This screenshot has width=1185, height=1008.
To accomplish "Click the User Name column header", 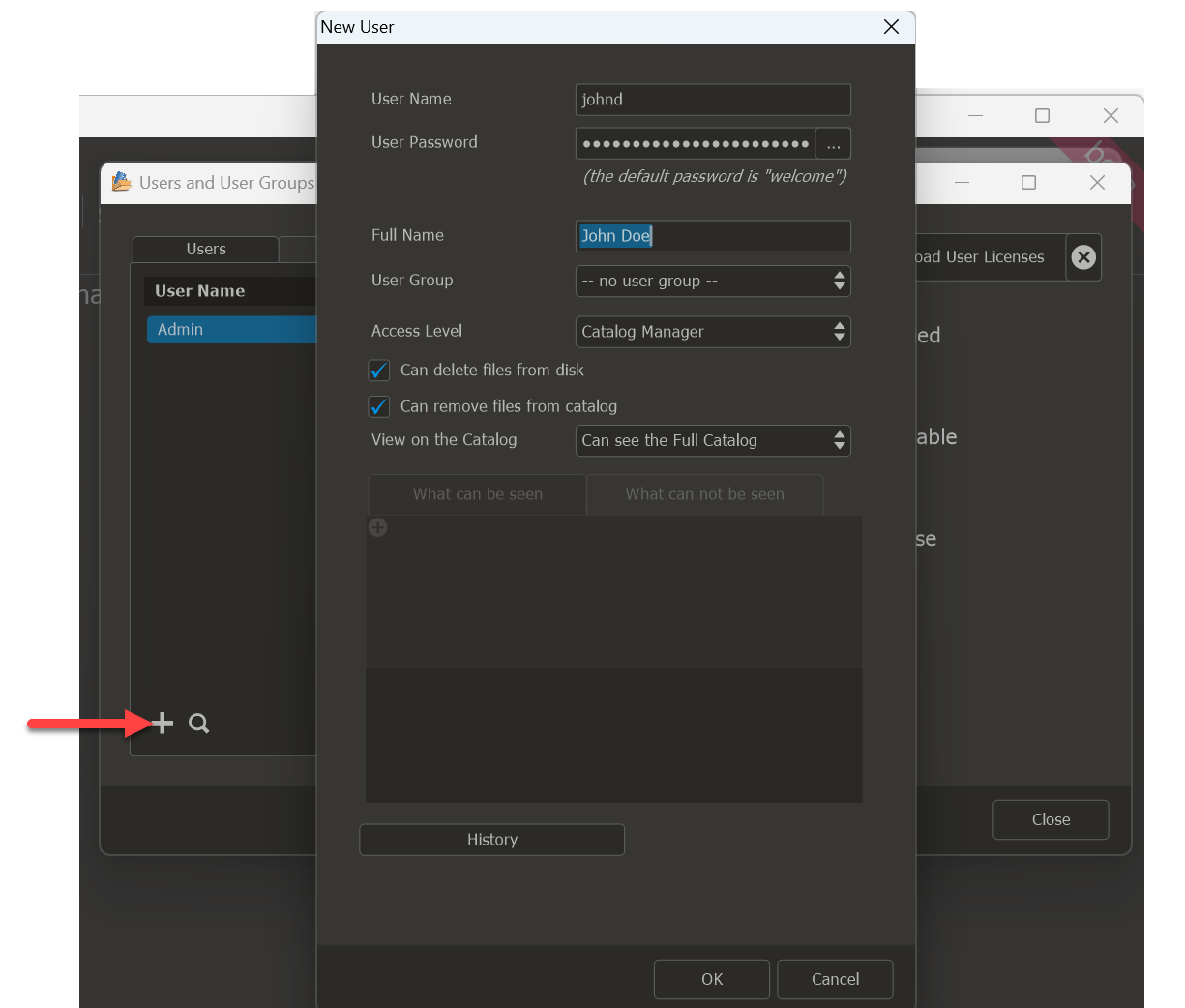I will click(x=230, y=291).
